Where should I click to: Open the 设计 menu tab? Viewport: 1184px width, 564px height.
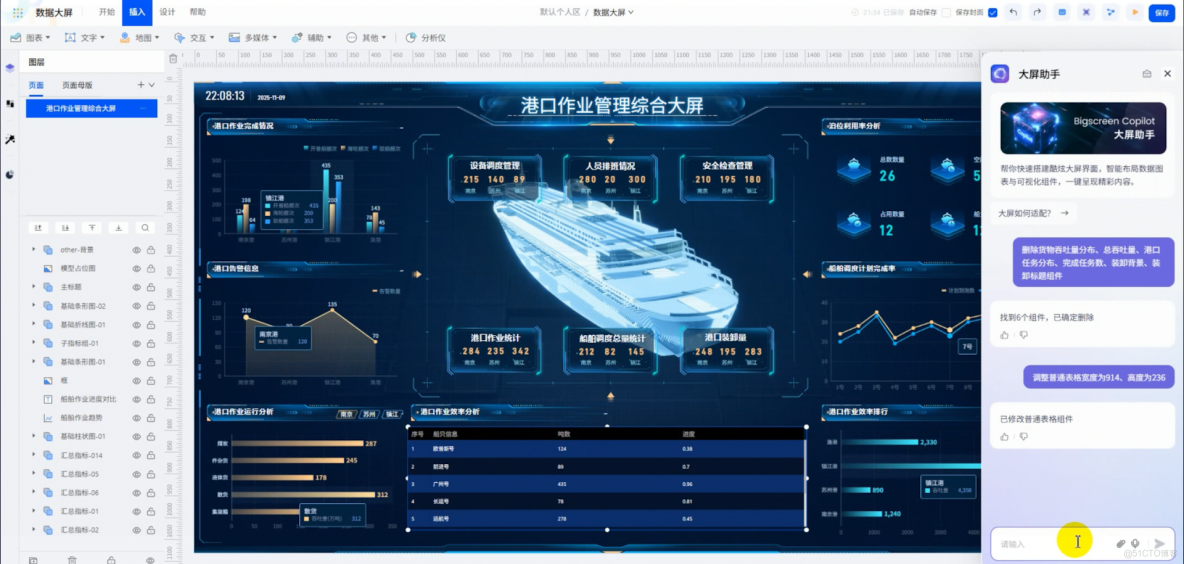pyautogui.click(x=167, y=12)
